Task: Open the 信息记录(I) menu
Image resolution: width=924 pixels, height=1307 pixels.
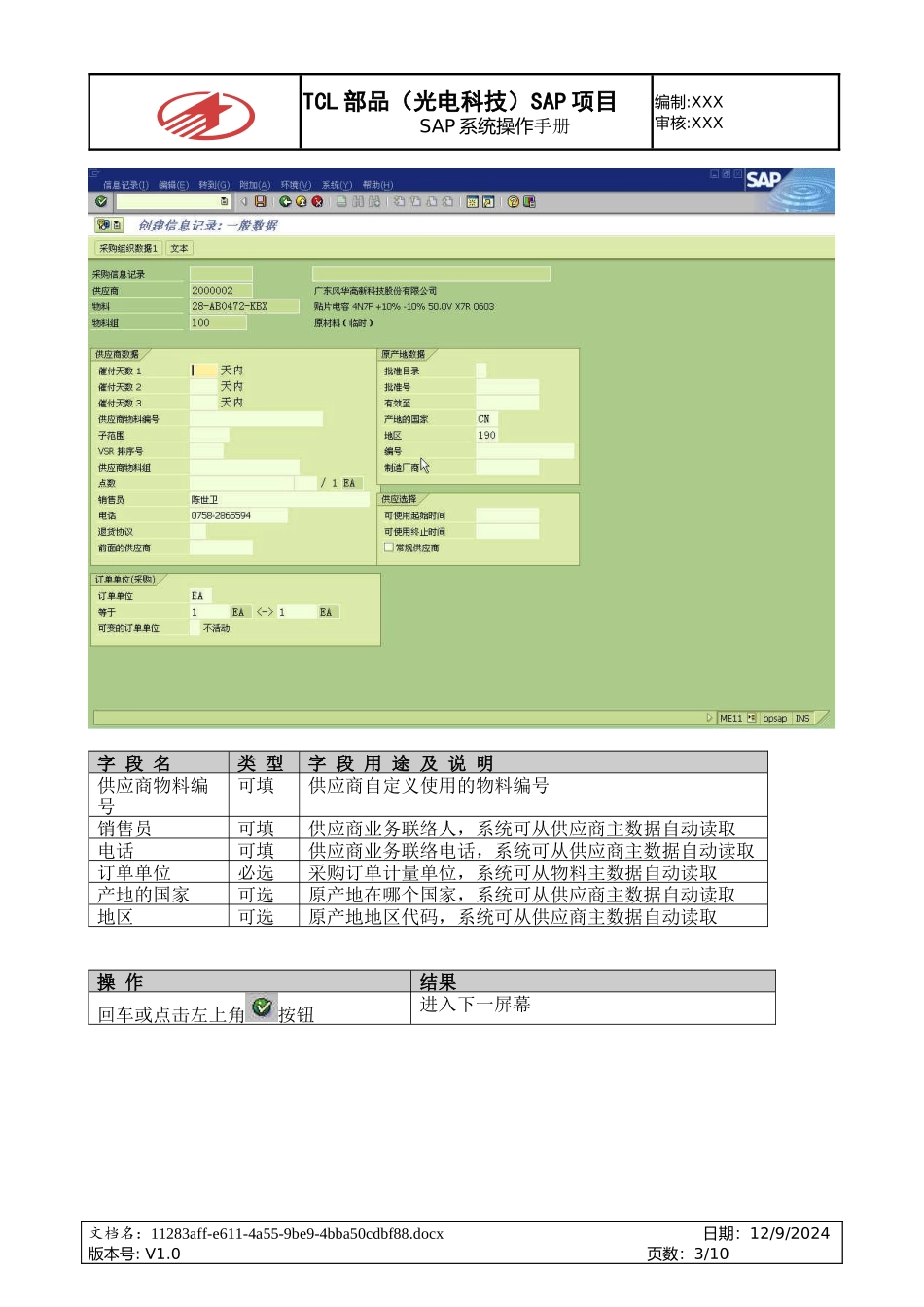Action: (125, 185)
